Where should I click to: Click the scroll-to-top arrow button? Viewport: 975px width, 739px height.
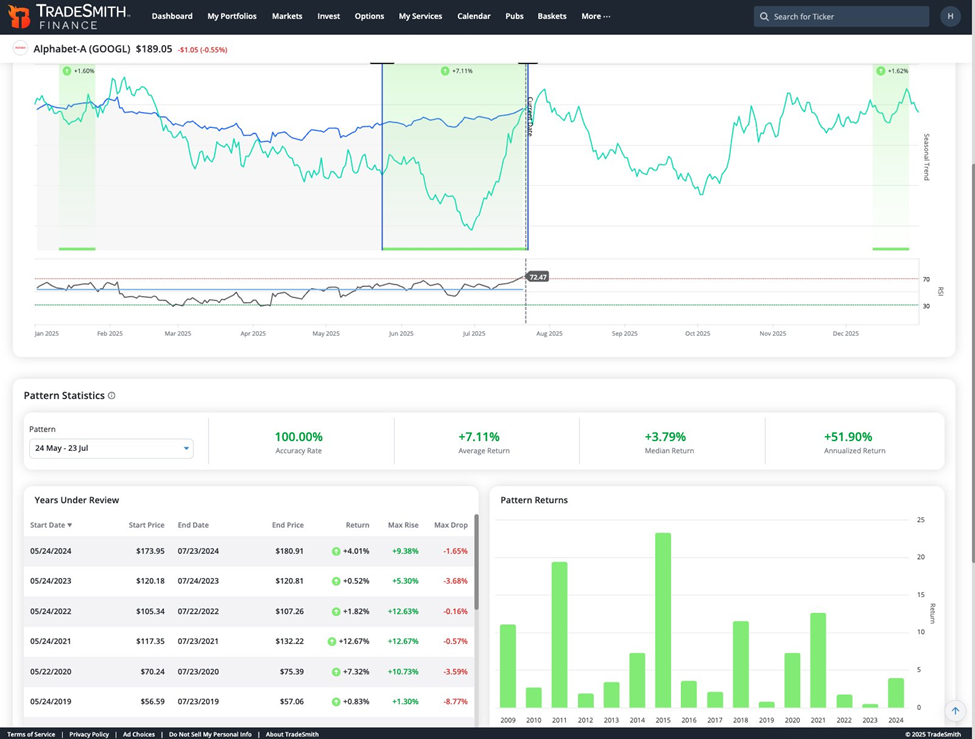[x=954, y=711]
